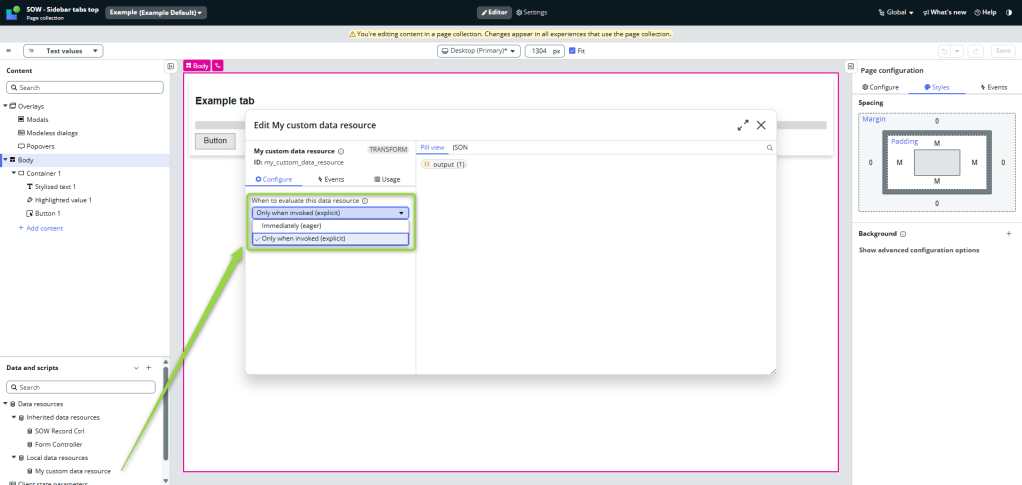Viewport: 1022px width, 485px height.
Task: Open What's new
Action: [x=944, y=12]
